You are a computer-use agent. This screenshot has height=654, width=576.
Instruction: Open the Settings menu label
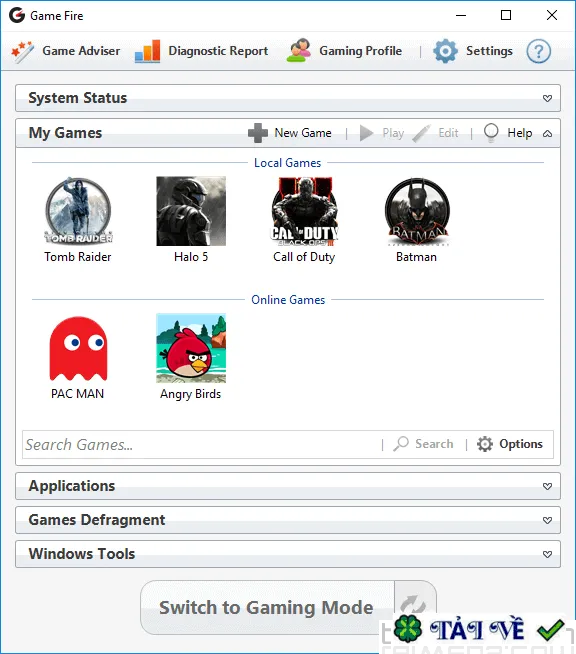click(489, 51)
